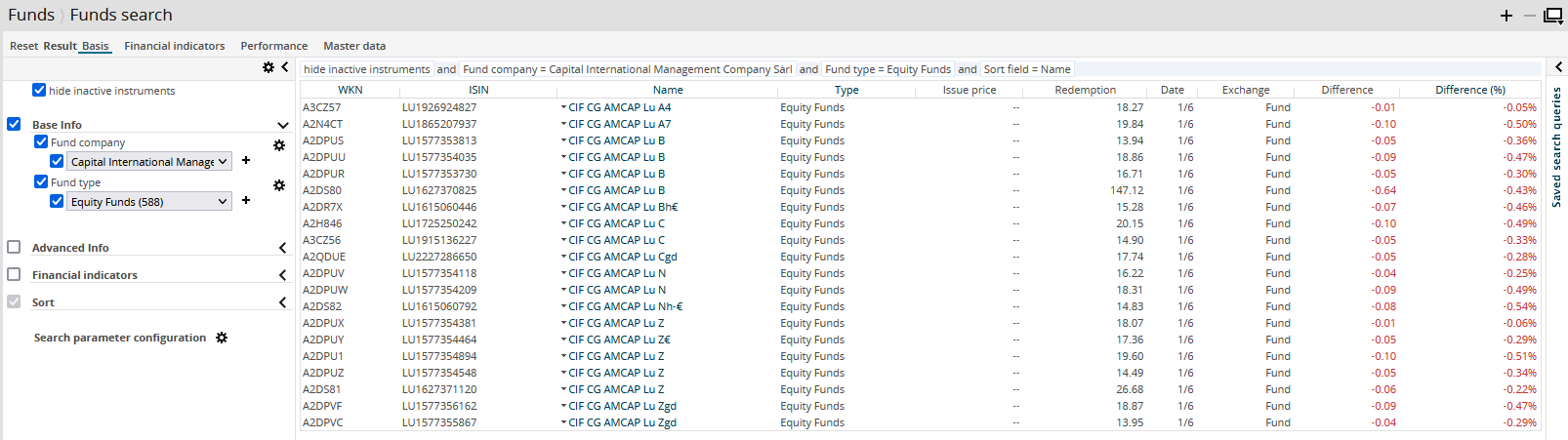Screen dimensions: 1568x440
Task: Open Search parameter configuration gear
Action: pos(222,338)
